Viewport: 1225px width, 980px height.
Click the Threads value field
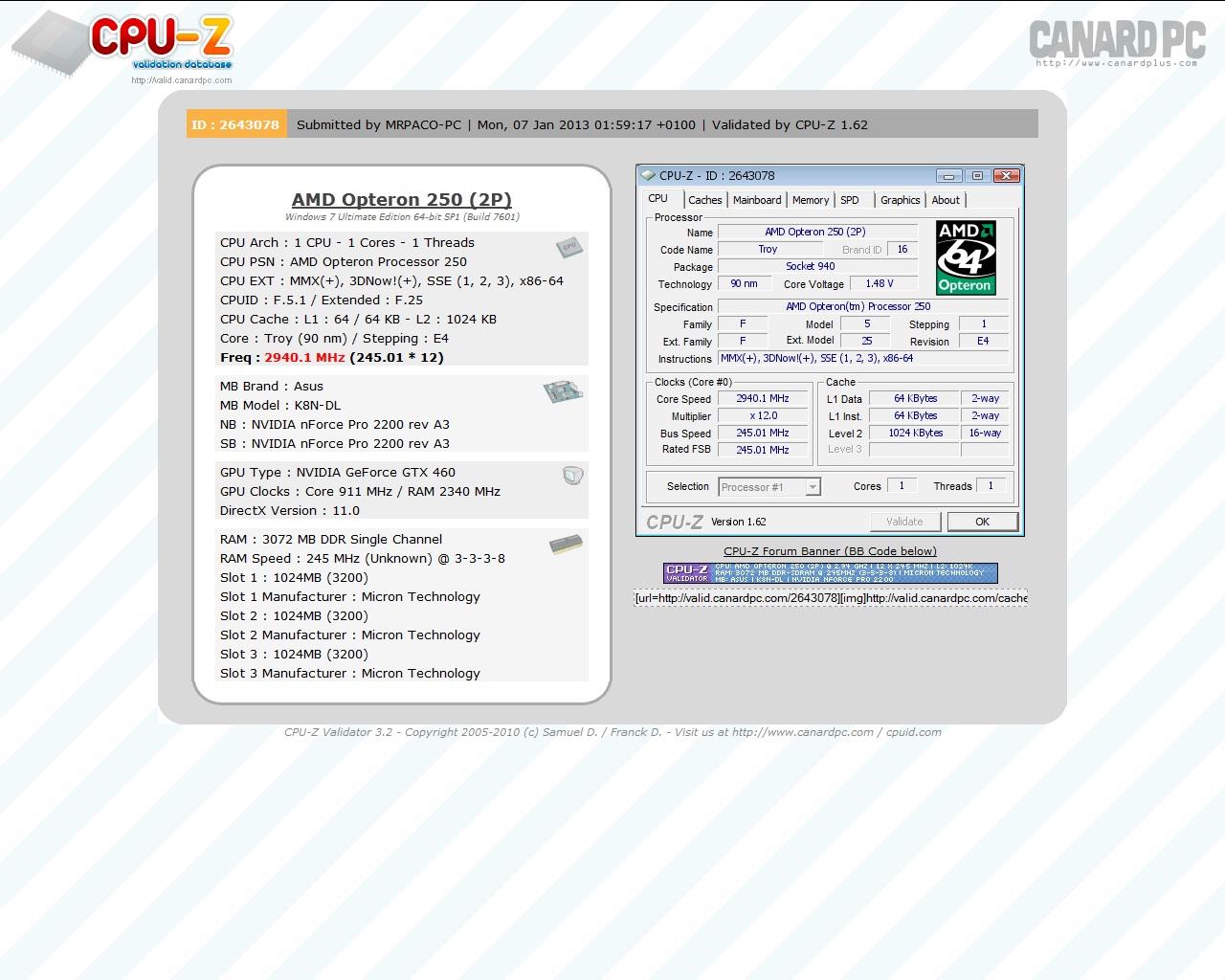(x=991, y=485)
